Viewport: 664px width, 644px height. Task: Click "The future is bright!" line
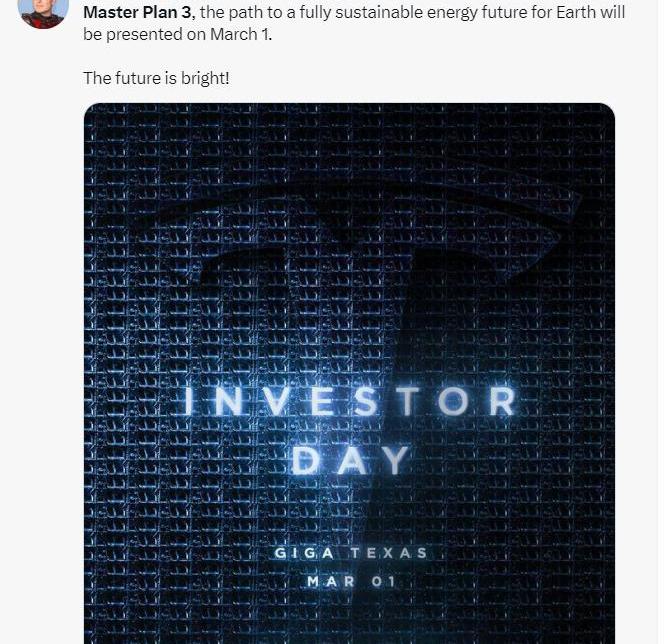(156, 77)
